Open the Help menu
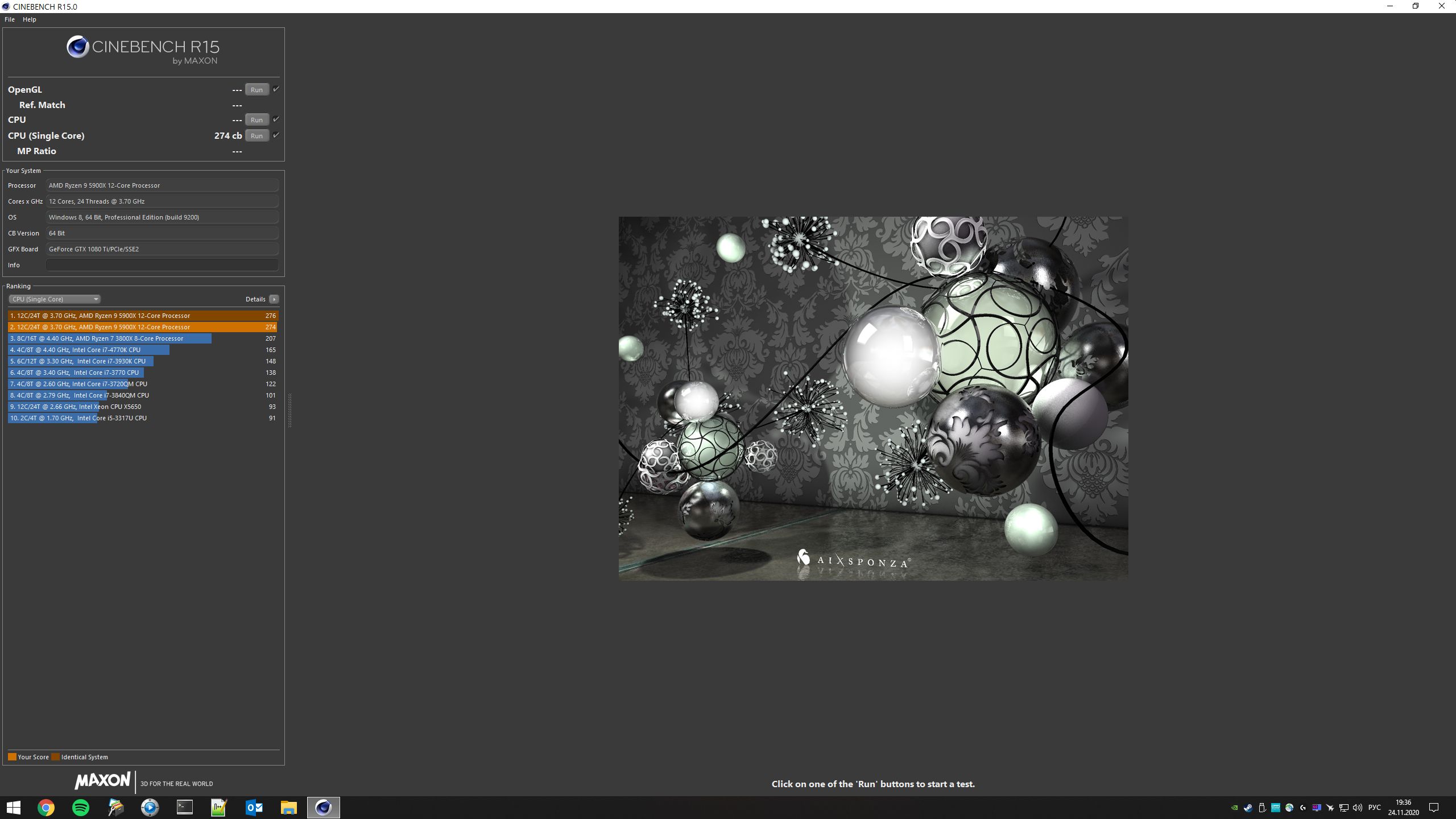1456x819 pixels. pos(29,19)
